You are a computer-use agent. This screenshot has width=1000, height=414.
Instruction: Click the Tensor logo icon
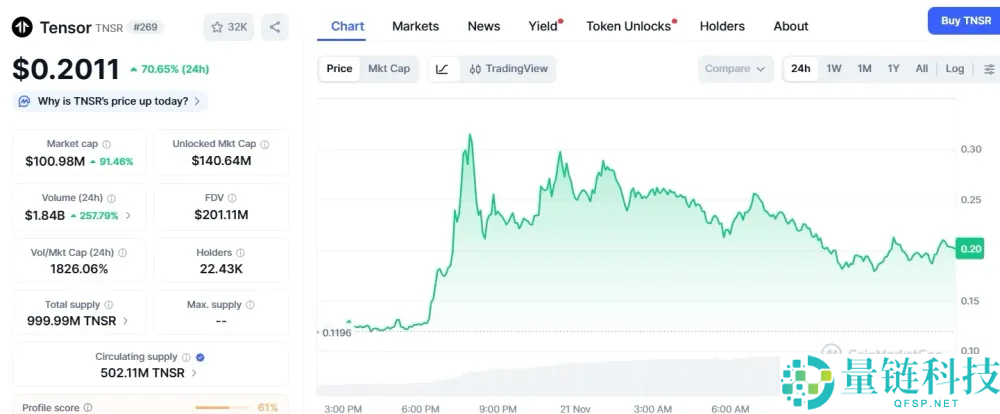(22, 27)
